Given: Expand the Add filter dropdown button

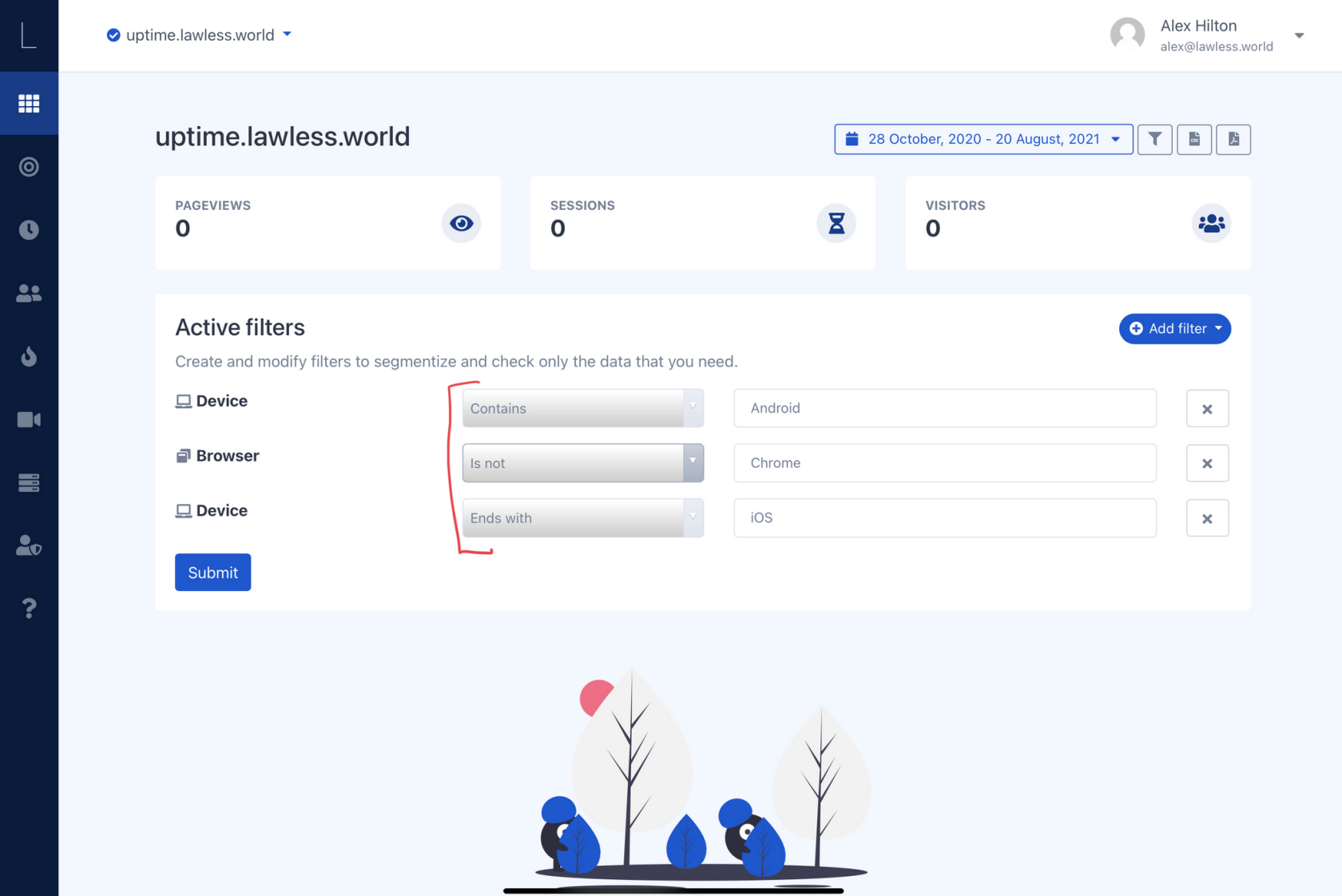Looking at the screenshot, I should (x=1174, y=328).
